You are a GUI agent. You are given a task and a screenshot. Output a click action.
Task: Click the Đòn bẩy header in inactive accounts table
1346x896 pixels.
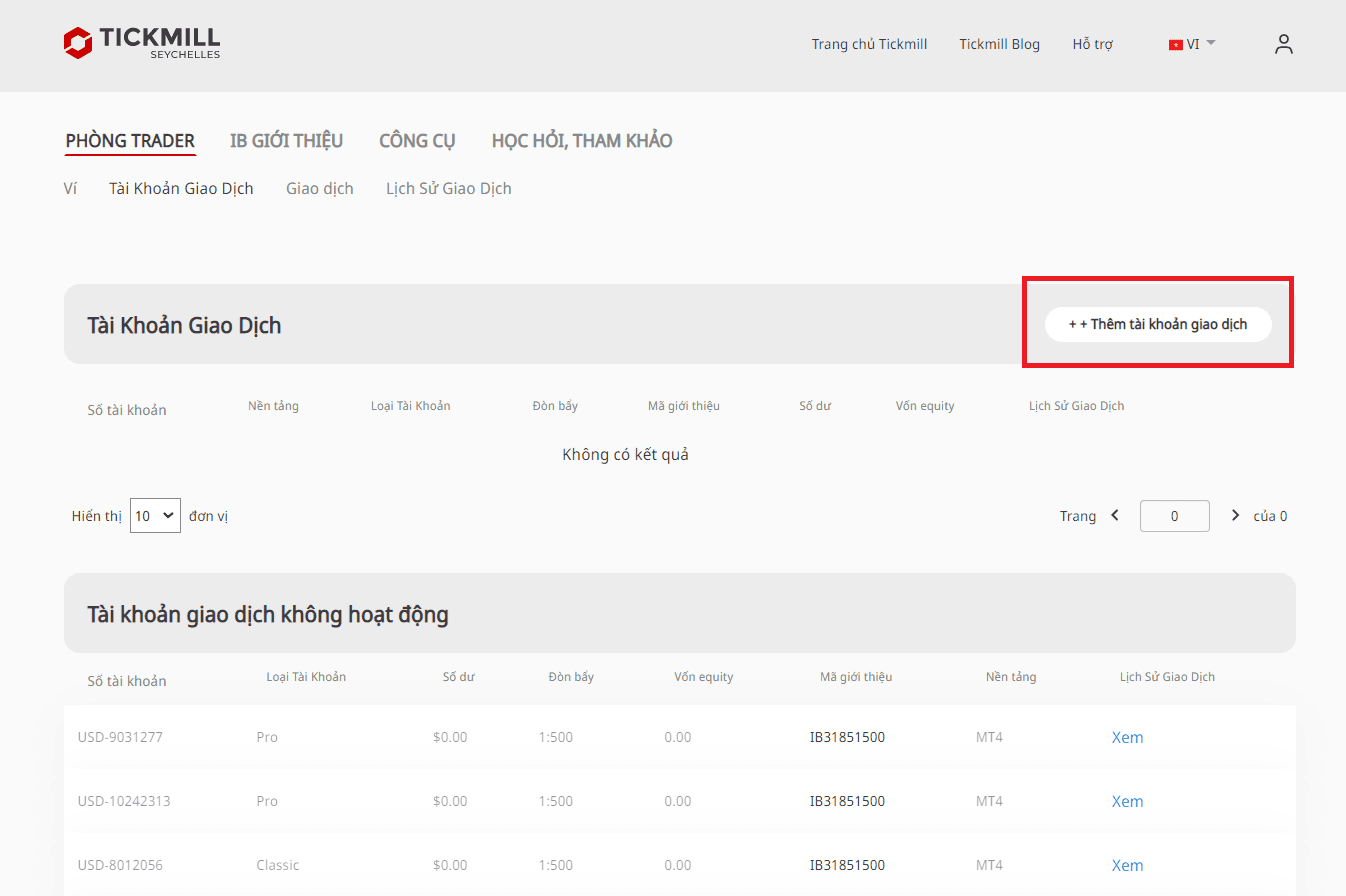(571, 677)
